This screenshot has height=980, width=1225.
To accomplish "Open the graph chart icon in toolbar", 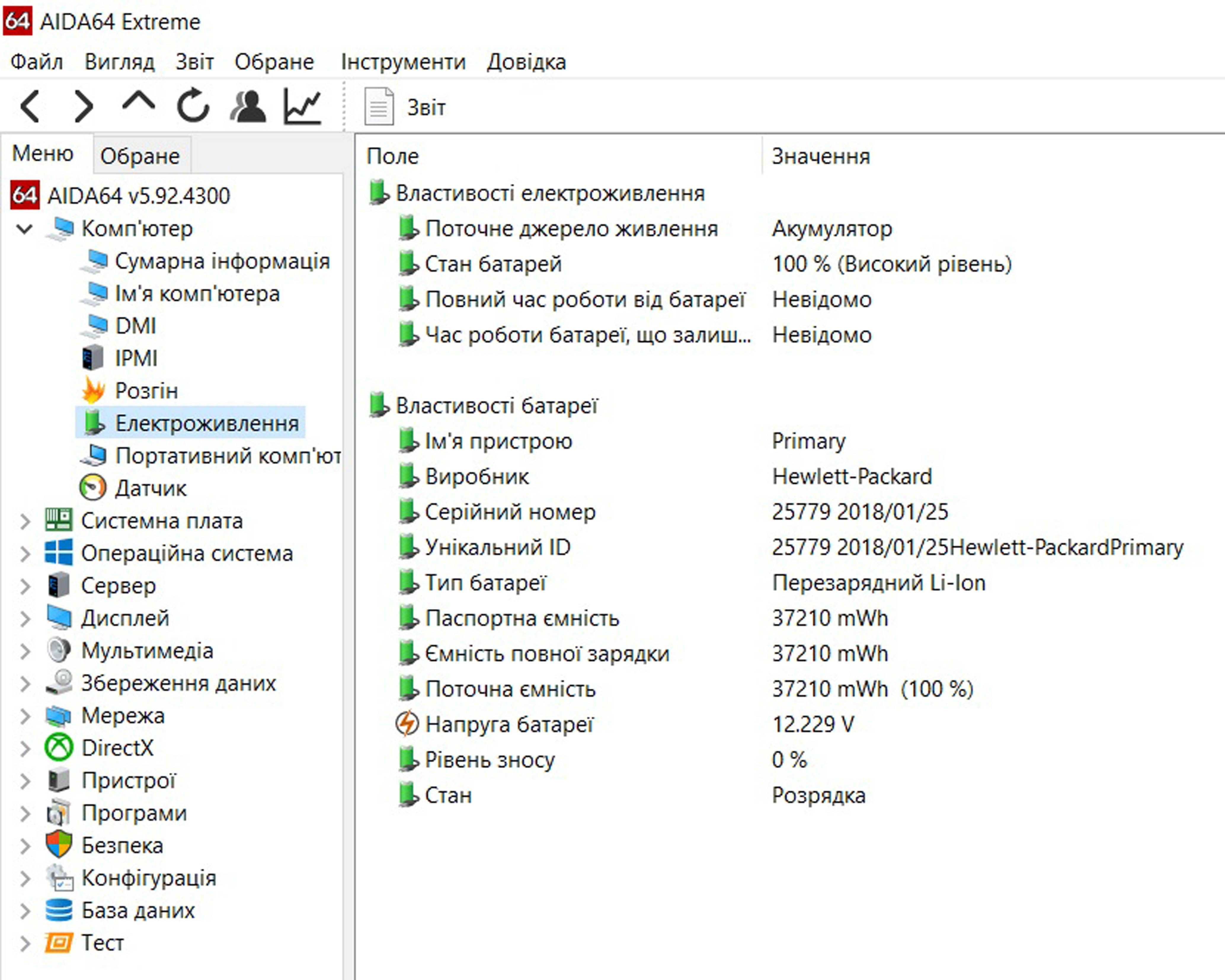I will pyautogui.click(x=303, y=106).
